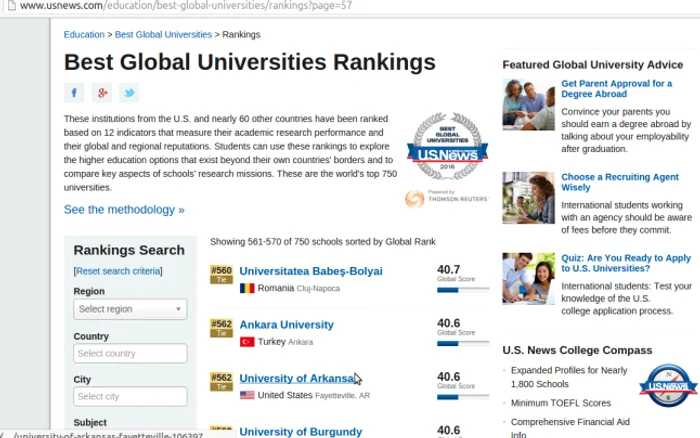Screen dimensions: 700x438
Task: Click the page document icon in address bar
Action: (12, 5)
